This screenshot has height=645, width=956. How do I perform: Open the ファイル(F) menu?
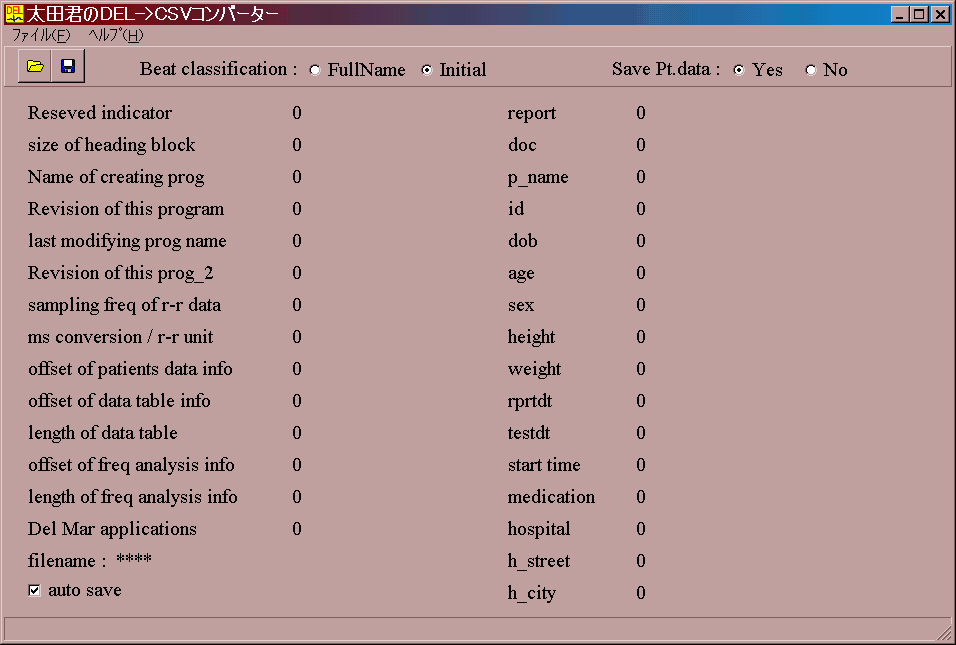coord(41,35)
